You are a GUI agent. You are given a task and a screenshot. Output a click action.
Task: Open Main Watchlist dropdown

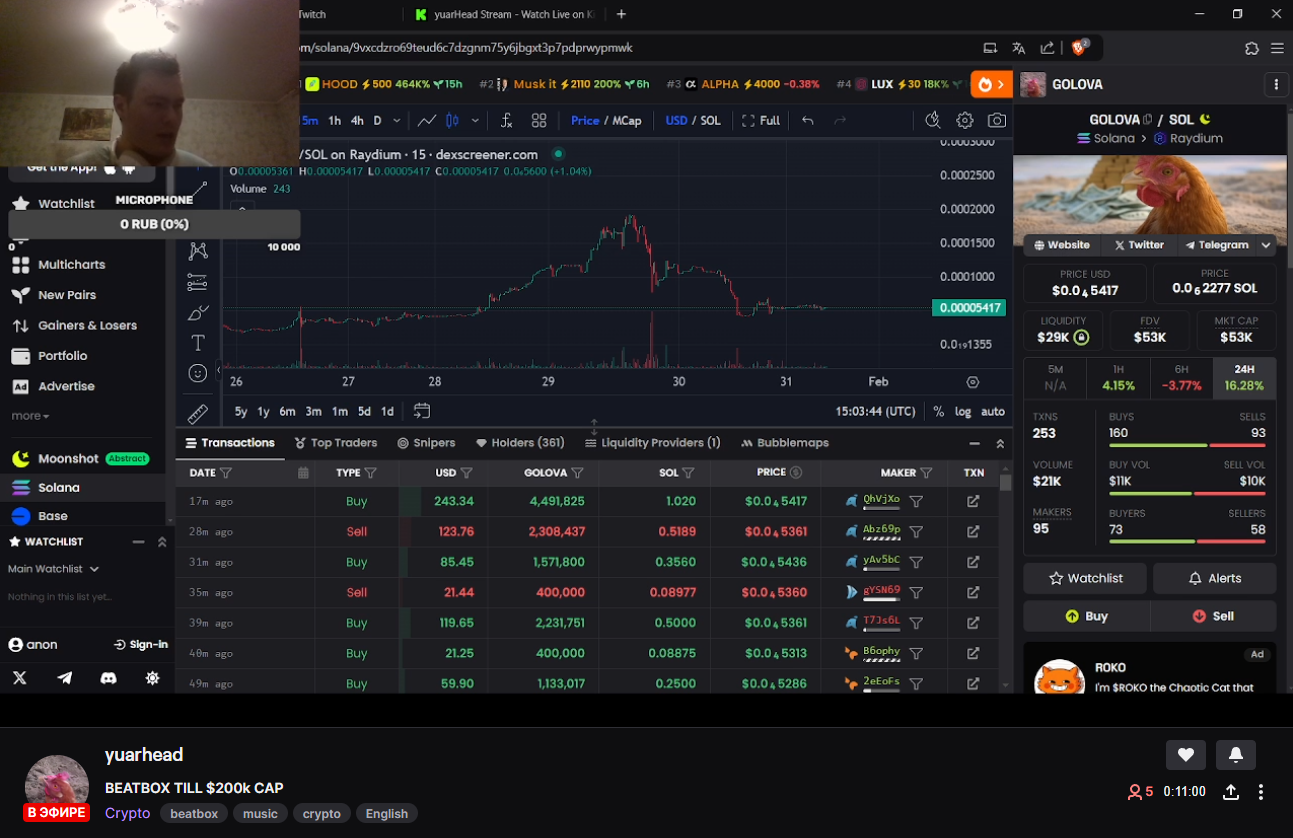(x=54, y=569)
